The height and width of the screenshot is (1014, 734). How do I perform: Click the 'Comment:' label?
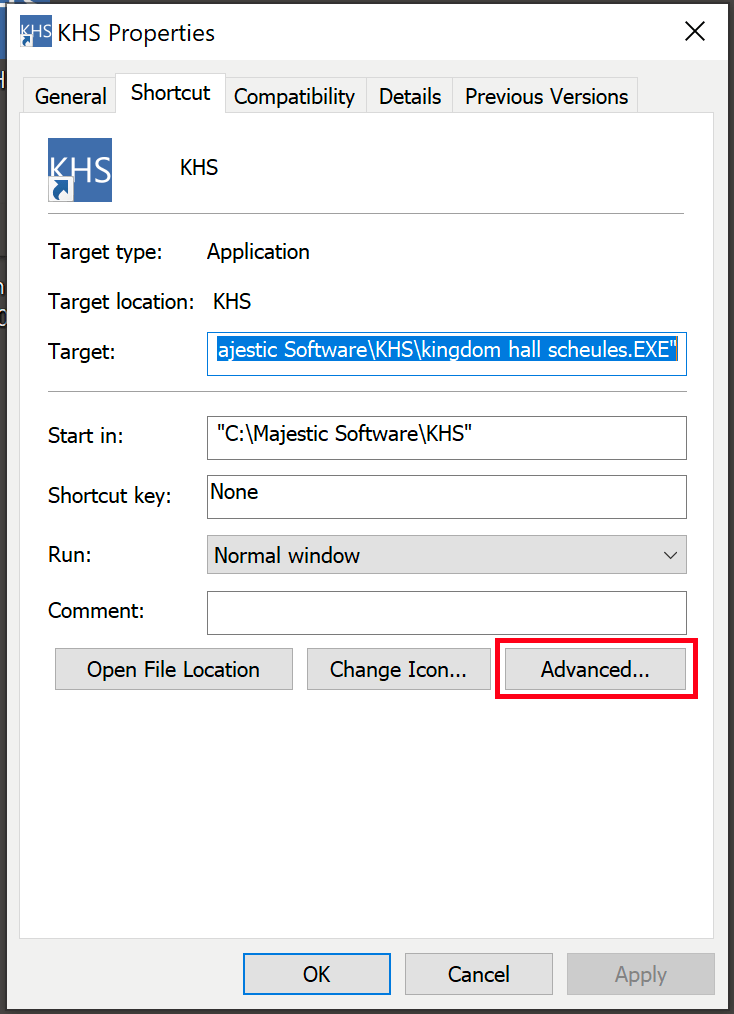click(x=96, y=610)
